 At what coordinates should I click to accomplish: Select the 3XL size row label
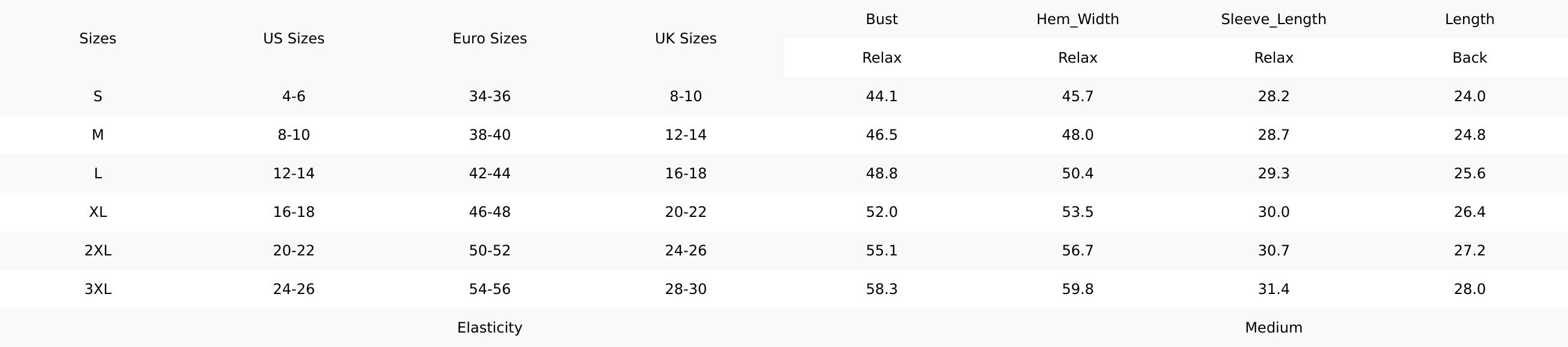tap(97, 289)
